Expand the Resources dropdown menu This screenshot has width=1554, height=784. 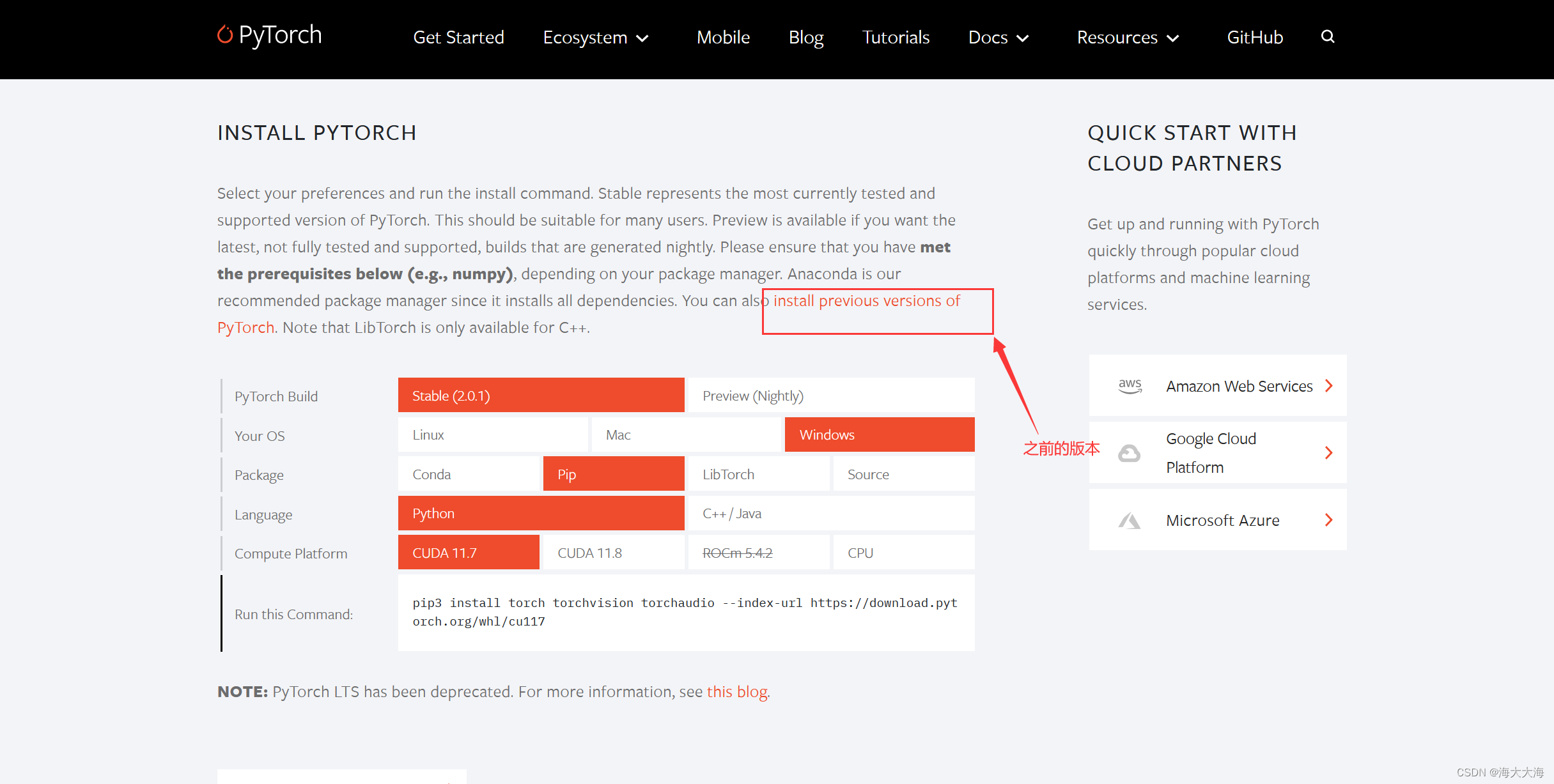tap(1127, 38)
